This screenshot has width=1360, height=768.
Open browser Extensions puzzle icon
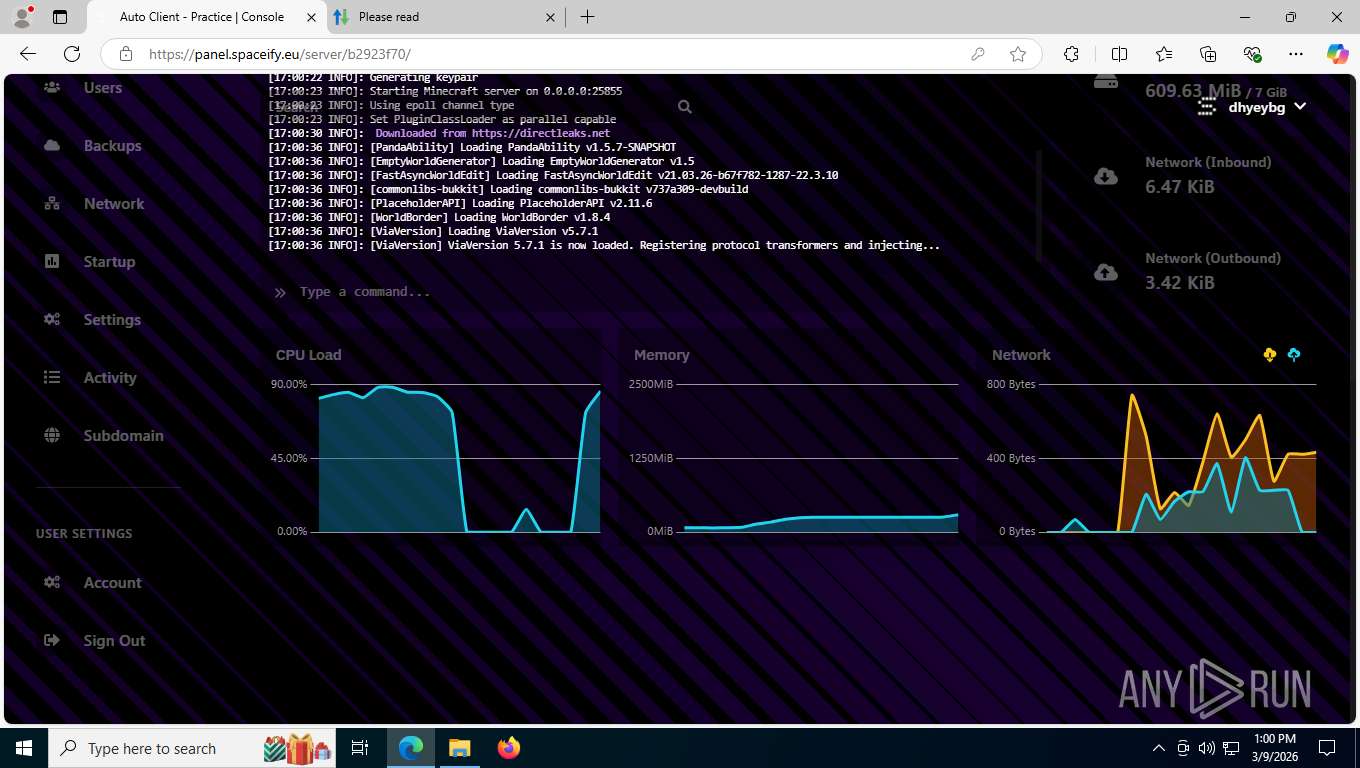click(1071, 54)
